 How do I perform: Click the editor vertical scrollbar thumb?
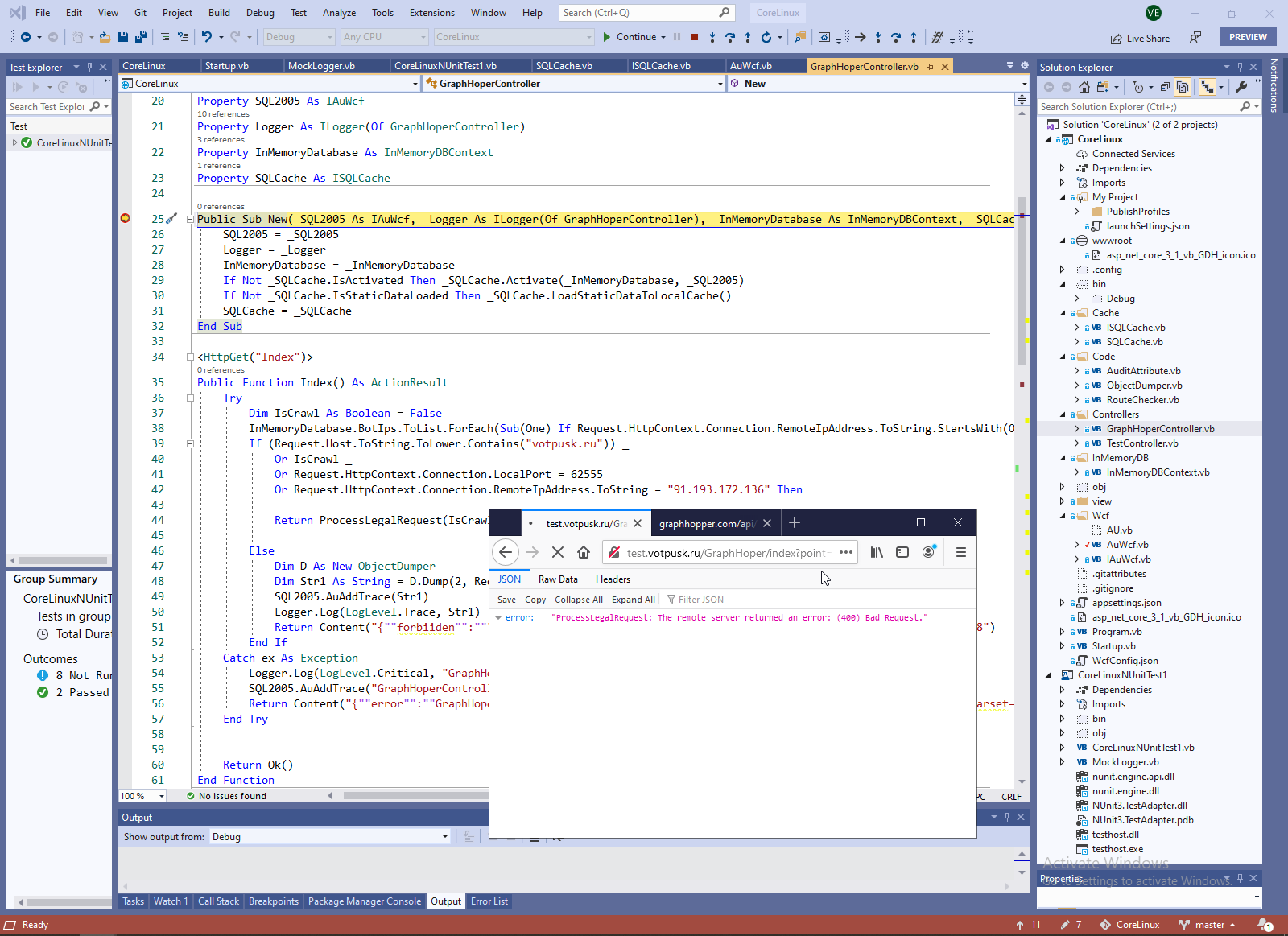click(x=1022, y=282)
